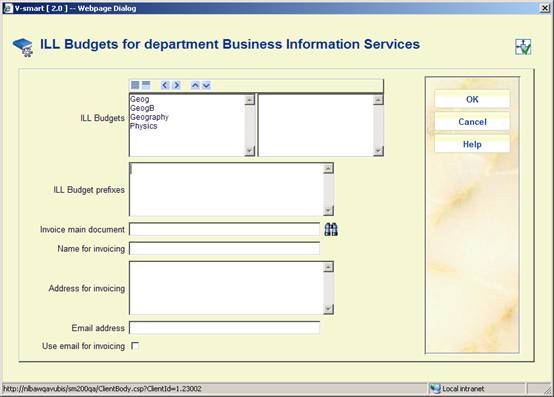
Task: Move selected budget left with arrow icon
Action: [165, 85]
